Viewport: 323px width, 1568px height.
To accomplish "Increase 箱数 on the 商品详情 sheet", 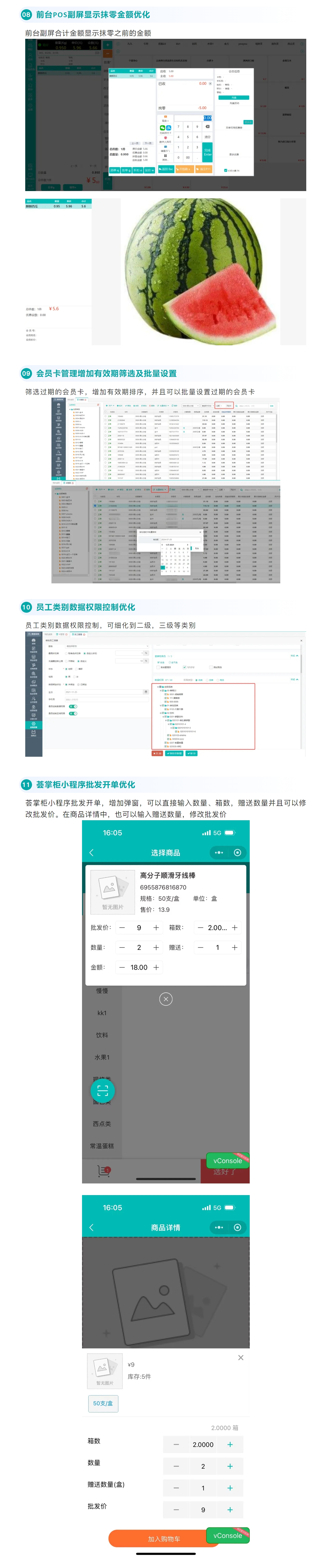I will click(230, 1444).
